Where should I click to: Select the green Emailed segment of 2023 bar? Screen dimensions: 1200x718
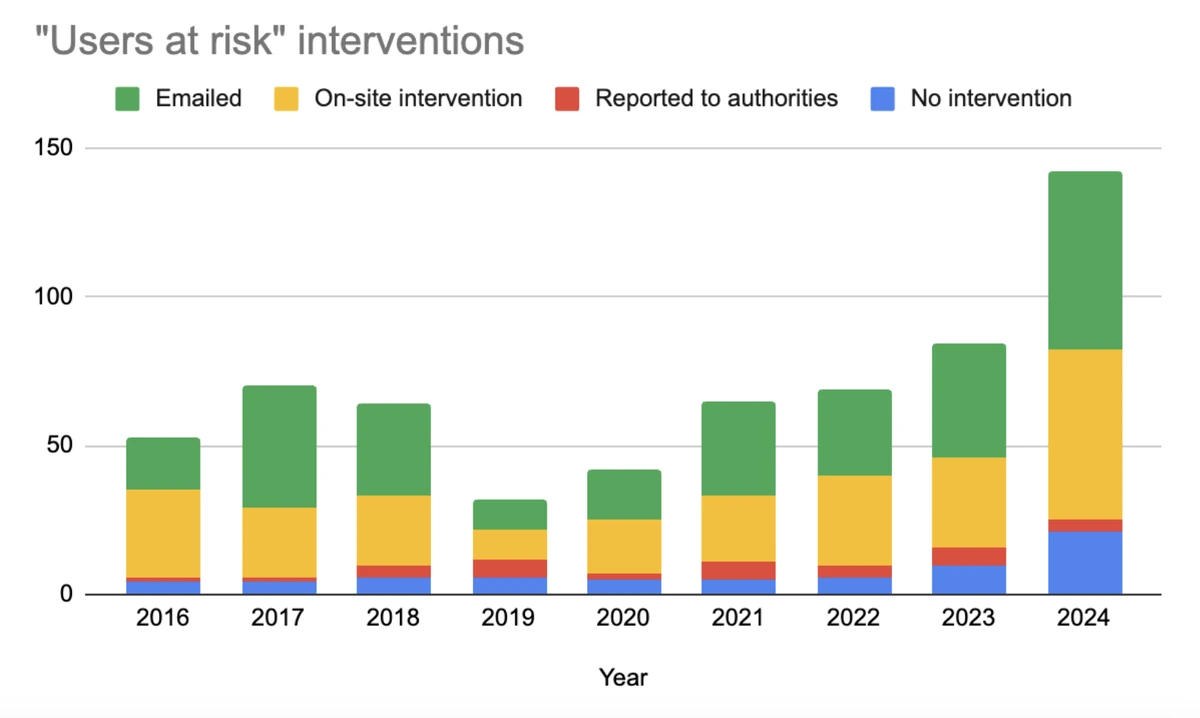[969, 400]
